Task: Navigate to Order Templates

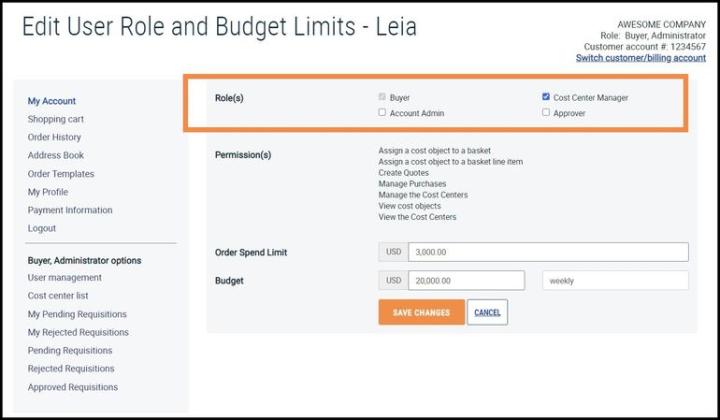Action: pyautogui.click(x=61, y=174)
